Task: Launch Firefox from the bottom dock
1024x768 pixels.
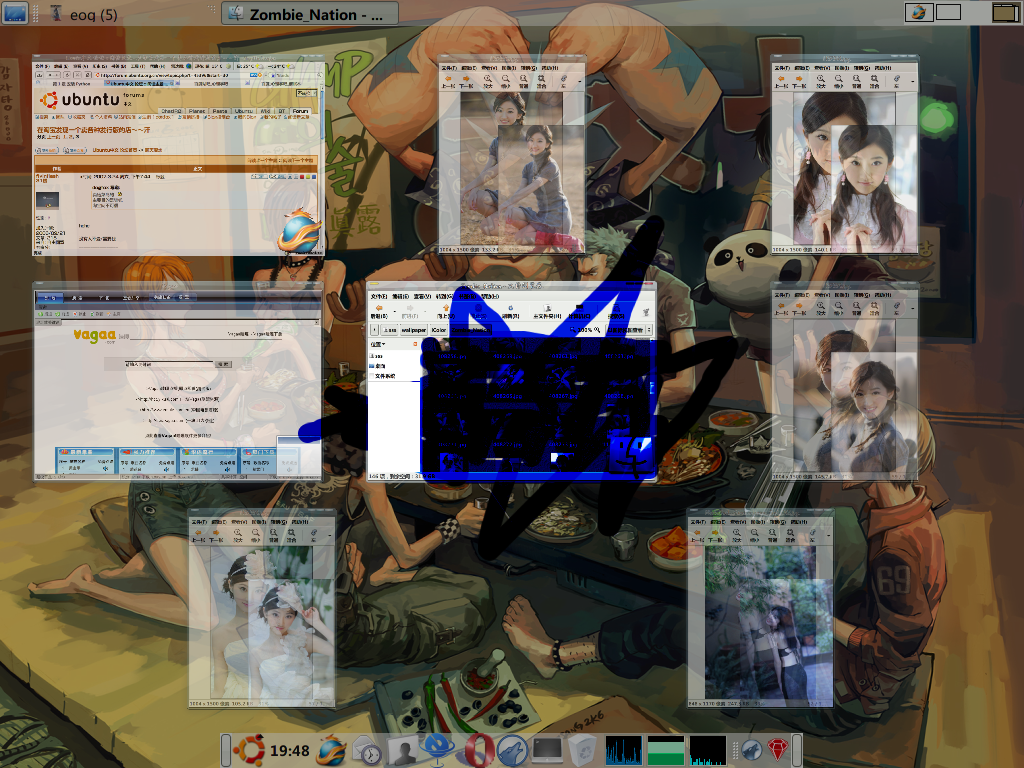Action: tap(332, 750)
